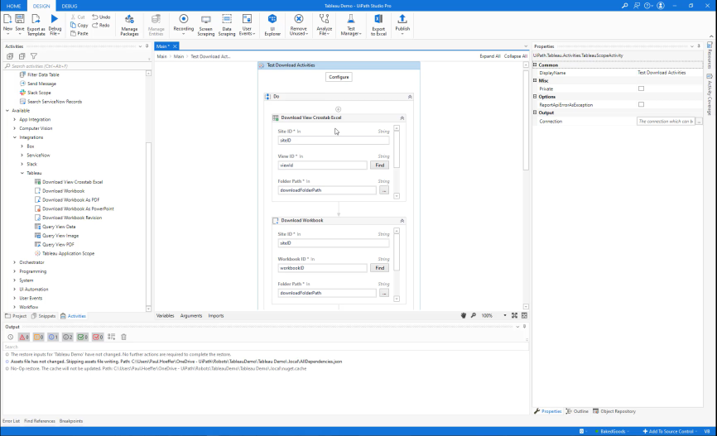
Task: Expand the Orchestrator category
Action: coord(15,262)
